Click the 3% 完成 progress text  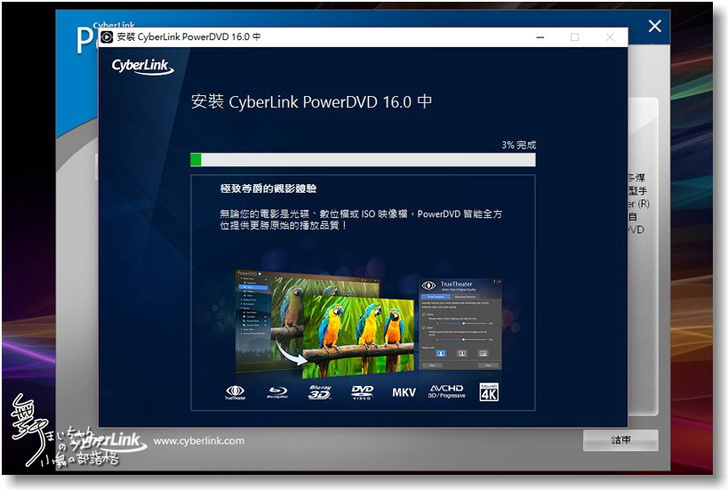click(x=519, y=145)
